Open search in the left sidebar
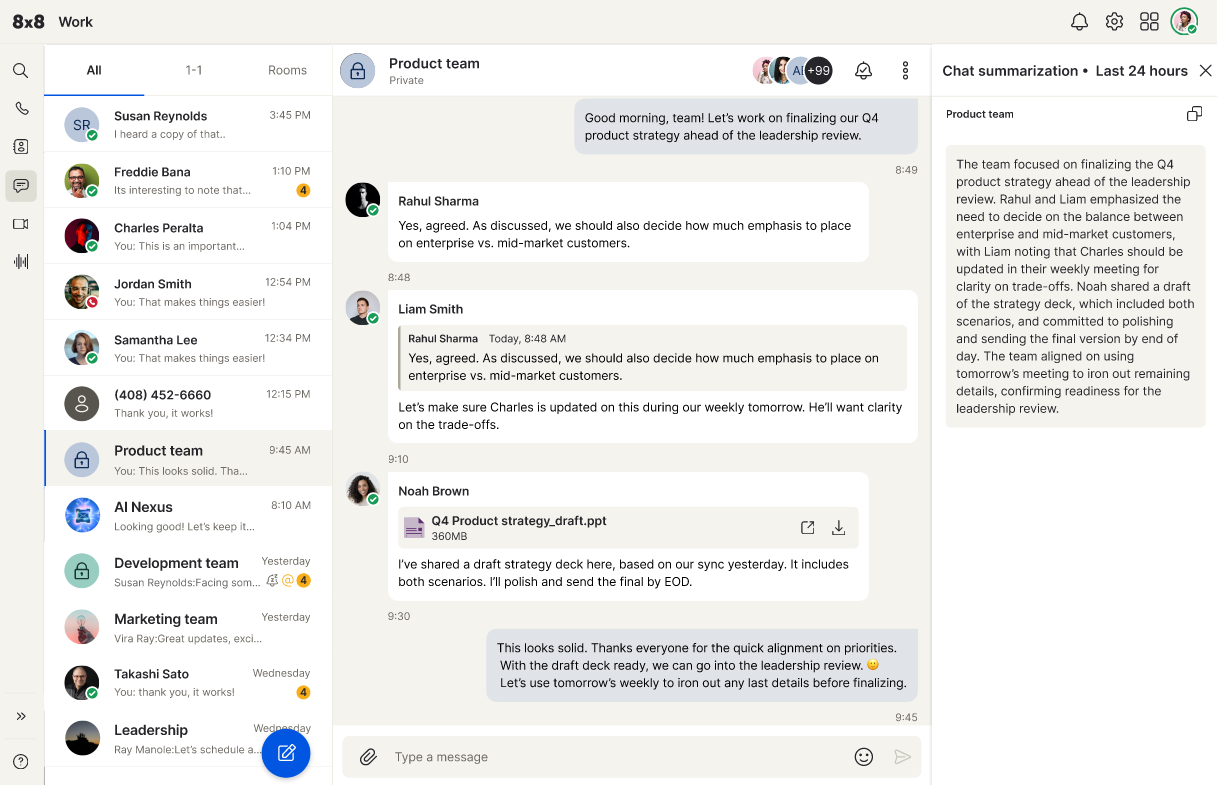 coord(20,71)
